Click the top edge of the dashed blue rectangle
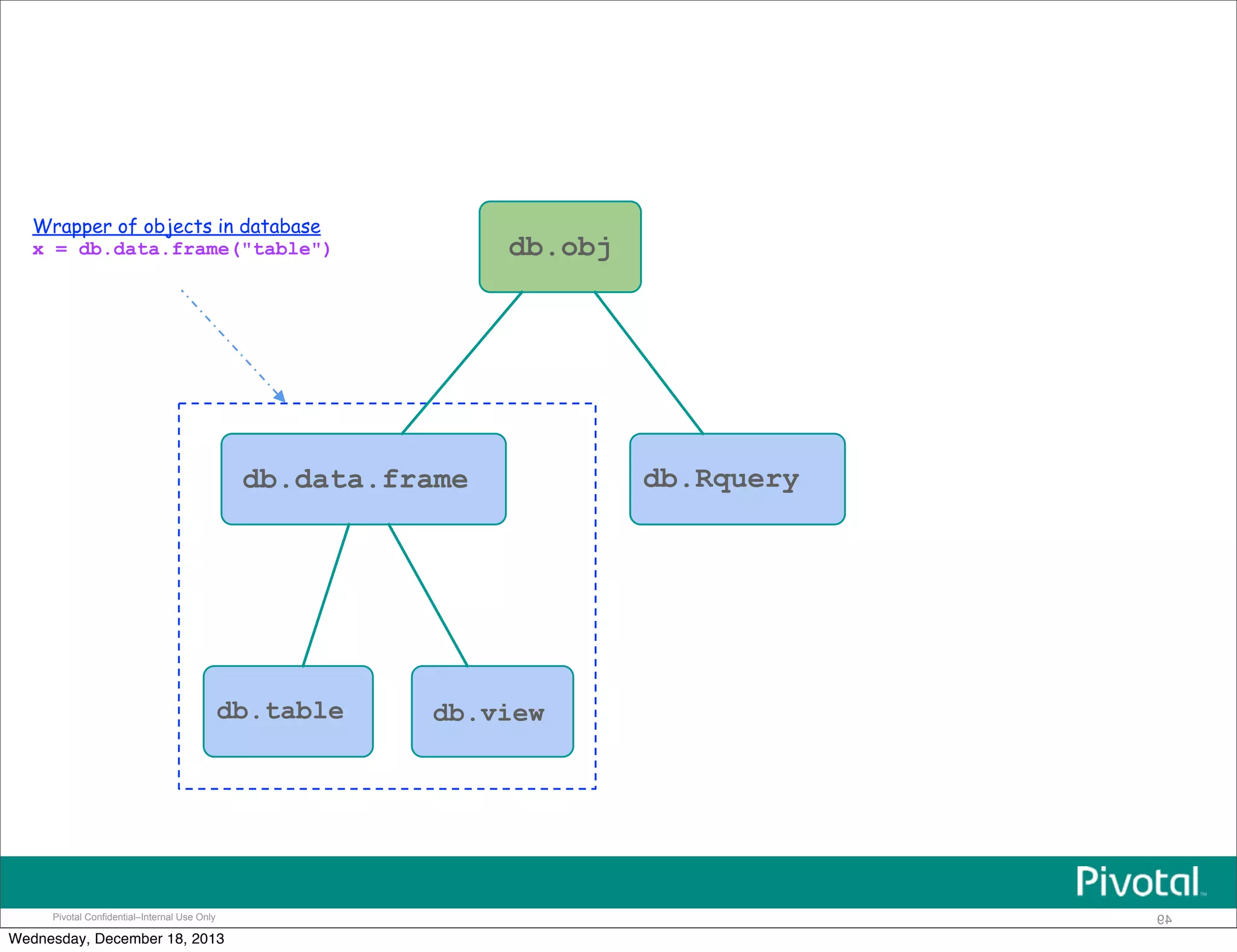Screen dimensions: 1237x952 tap(513, 404)
